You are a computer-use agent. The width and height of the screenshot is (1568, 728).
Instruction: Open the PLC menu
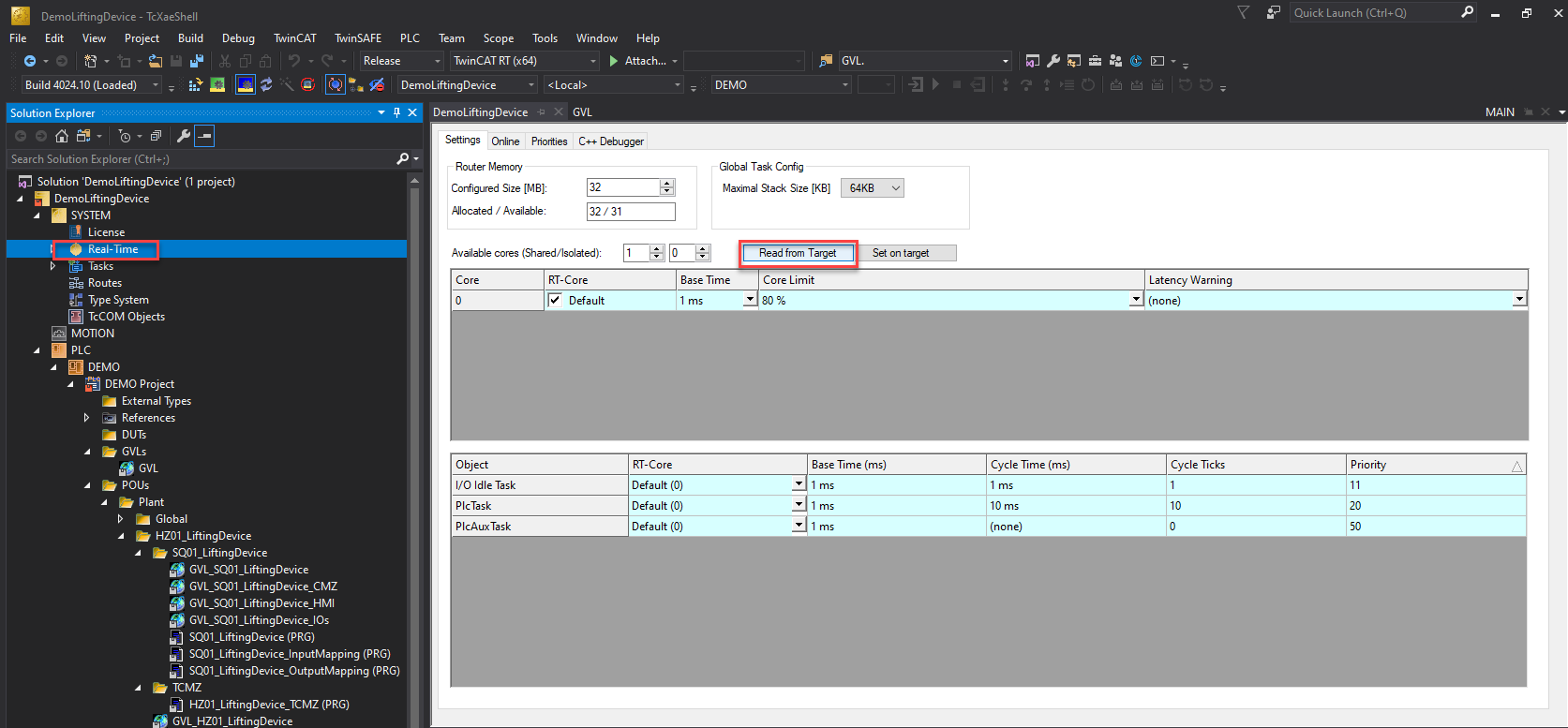(x=410, y=38)
